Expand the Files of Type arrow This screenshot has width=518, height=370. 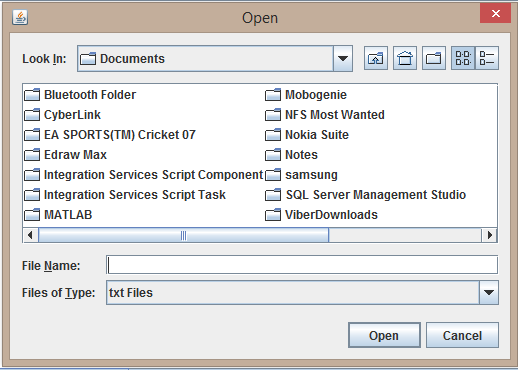(x=489, y=293)
